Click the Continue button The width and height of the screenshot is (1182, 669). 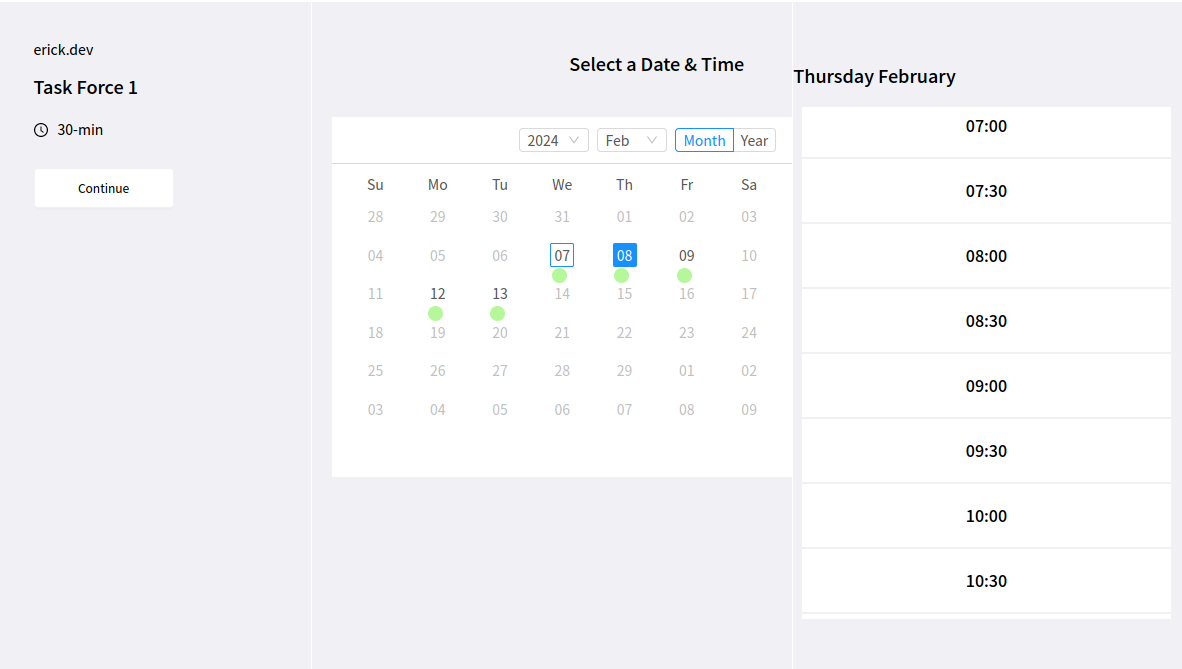tap(104, 188)
